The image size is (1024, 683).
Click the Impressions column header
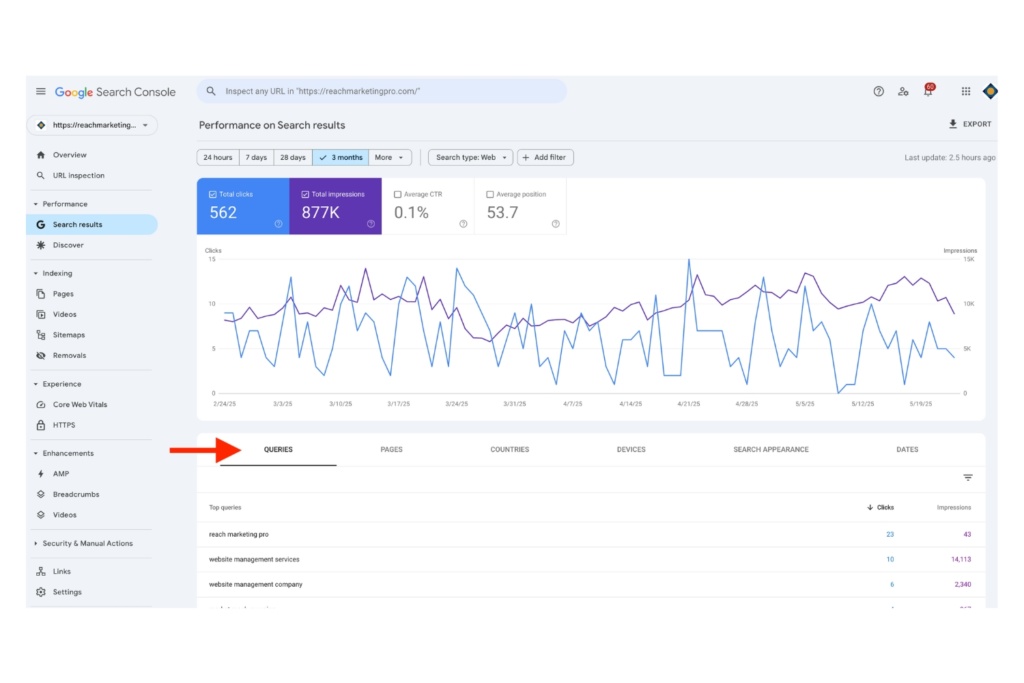tap(953, 507)
